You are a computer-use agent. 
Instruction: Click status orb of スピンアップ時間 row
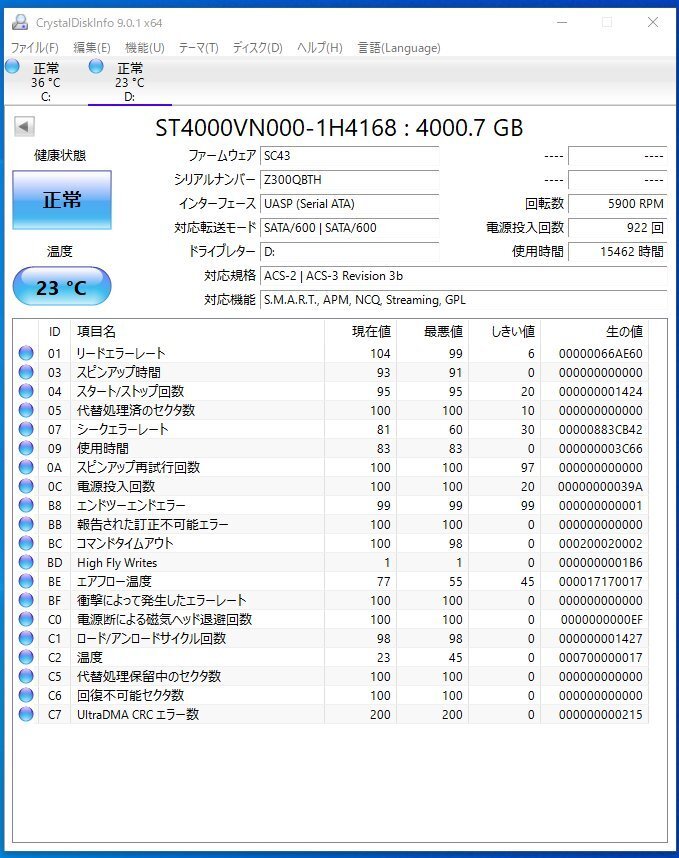coord(26,372)
